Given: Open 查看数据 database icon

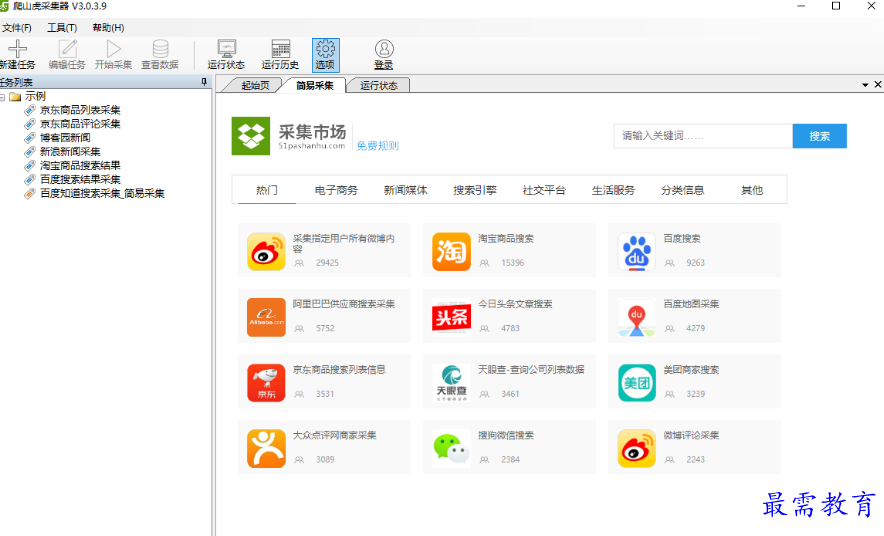Looking at the screenshot, I should click(160, 48).
